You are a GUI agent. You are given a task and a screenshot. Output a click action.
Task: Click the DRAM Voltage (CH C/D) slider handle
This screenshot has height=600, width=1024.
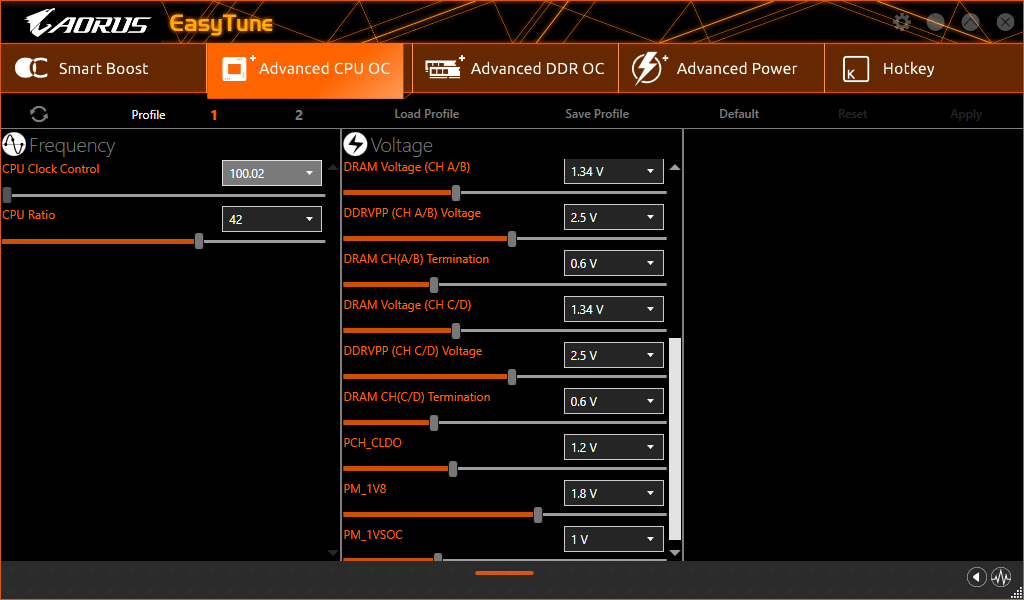click(456, 330)
